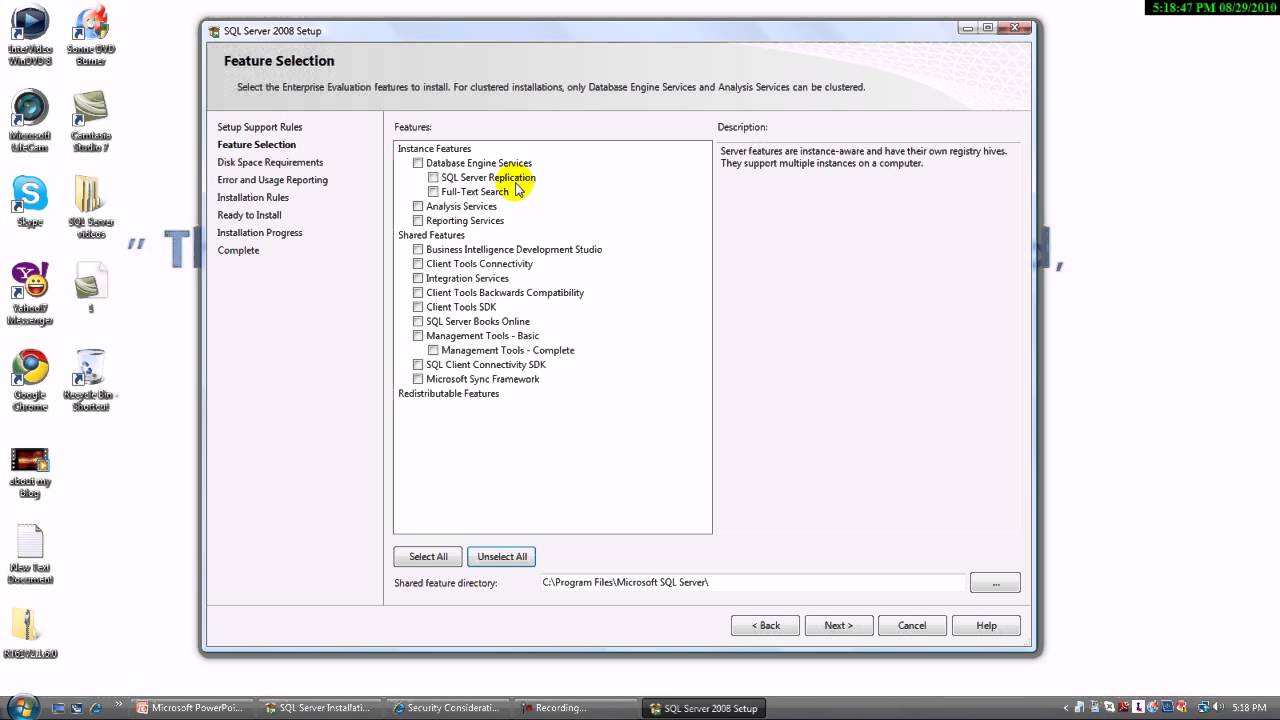Launch Skype from the desktop
The width and height of the screenshot is (1280, 720).
tap(30, 202)
